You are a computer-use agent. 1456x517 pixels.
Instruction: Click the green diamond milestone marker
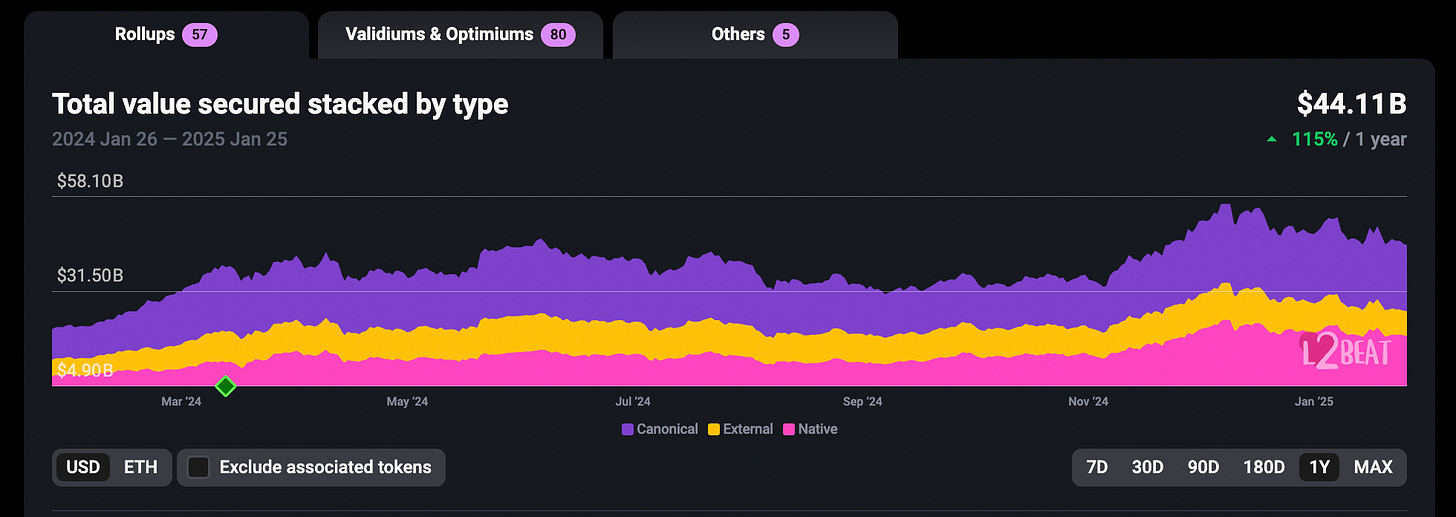coord(226,386)
